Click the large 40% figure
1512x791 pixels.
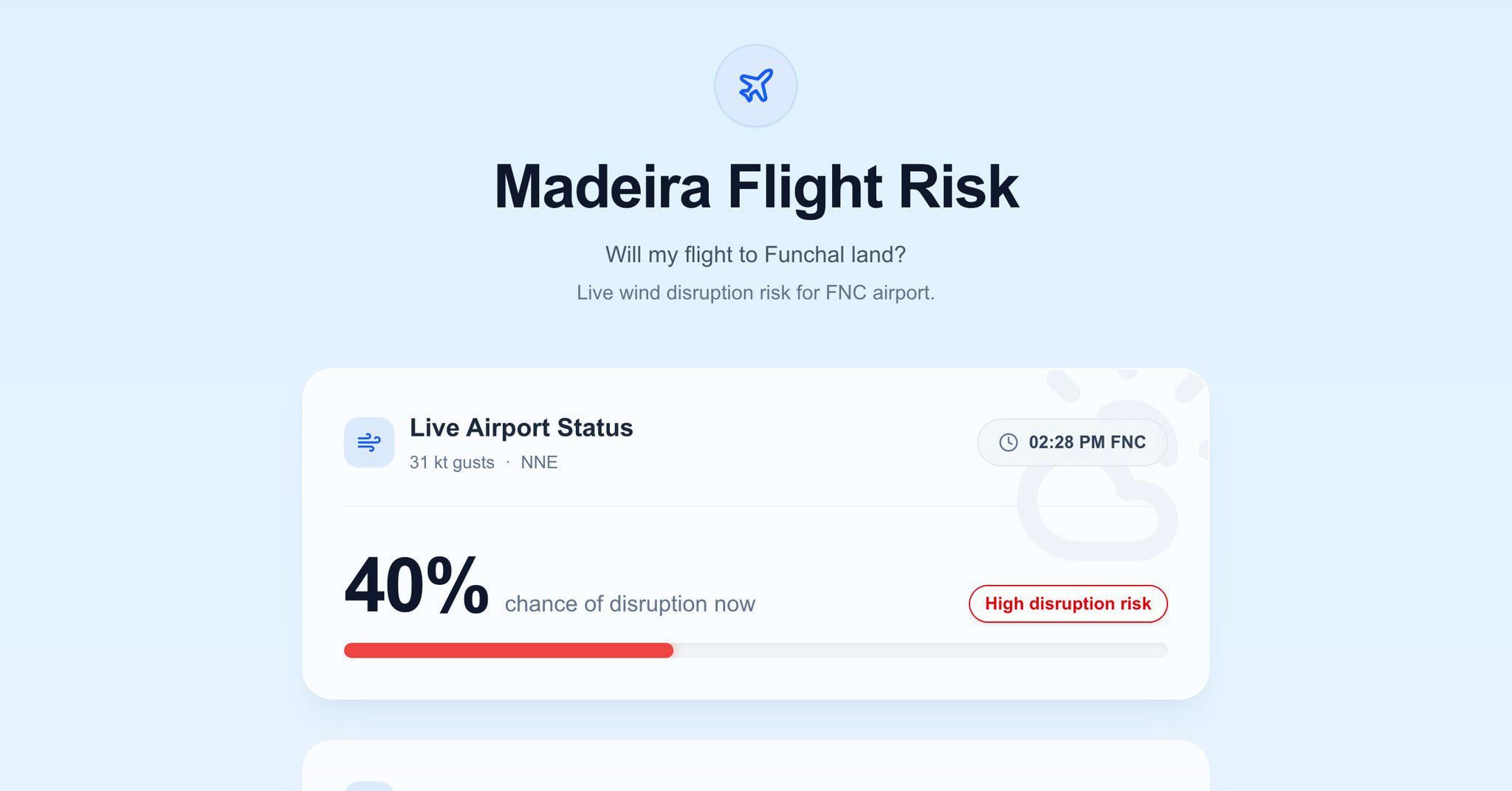(416, 586)
